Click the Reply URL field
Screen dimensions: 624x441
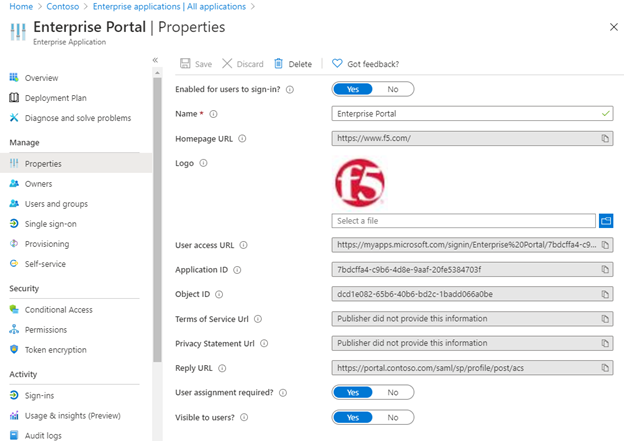coord(472,368)
